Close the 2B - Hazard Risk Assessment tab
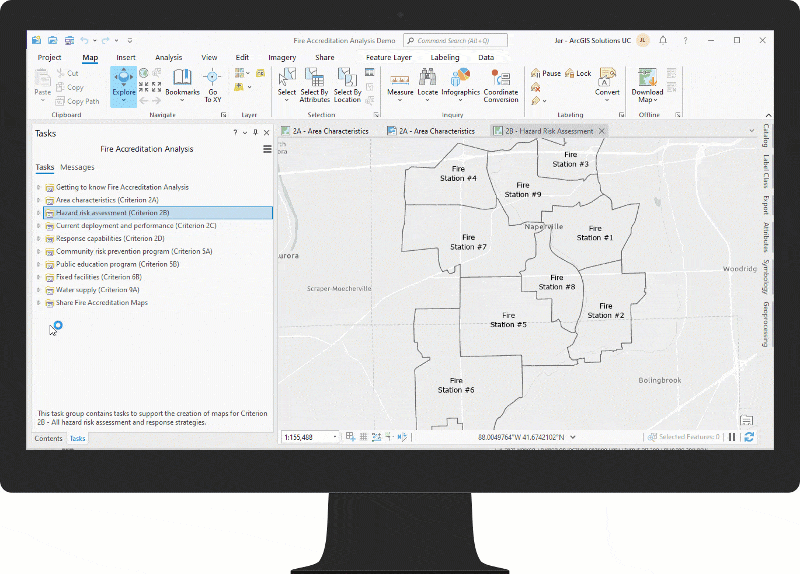This screenshot has width=800, height=574. coord(602,131)
